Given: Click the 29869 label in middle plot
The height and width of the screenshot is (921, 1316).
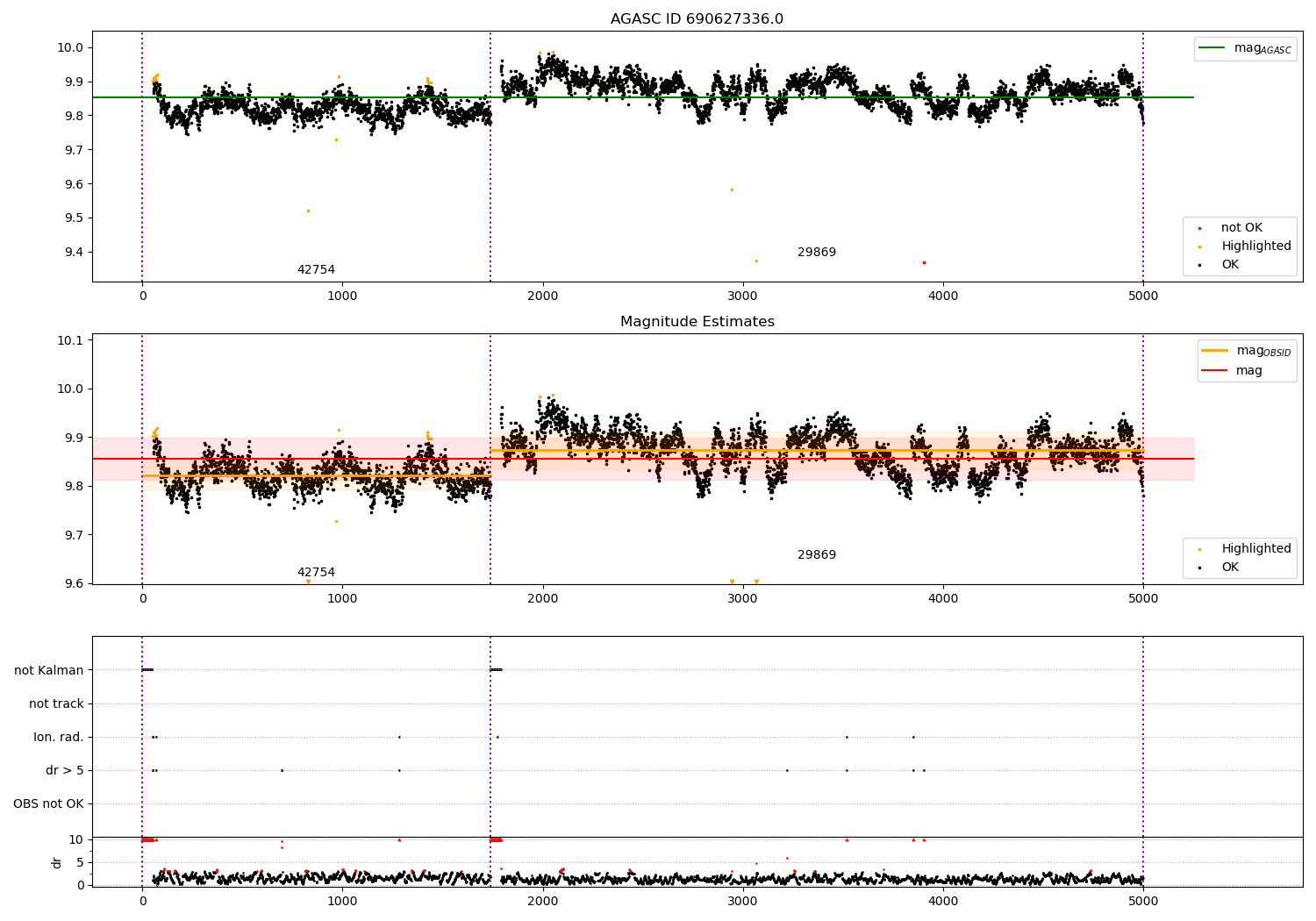Looking at the screenshot, I should [816, 555].
